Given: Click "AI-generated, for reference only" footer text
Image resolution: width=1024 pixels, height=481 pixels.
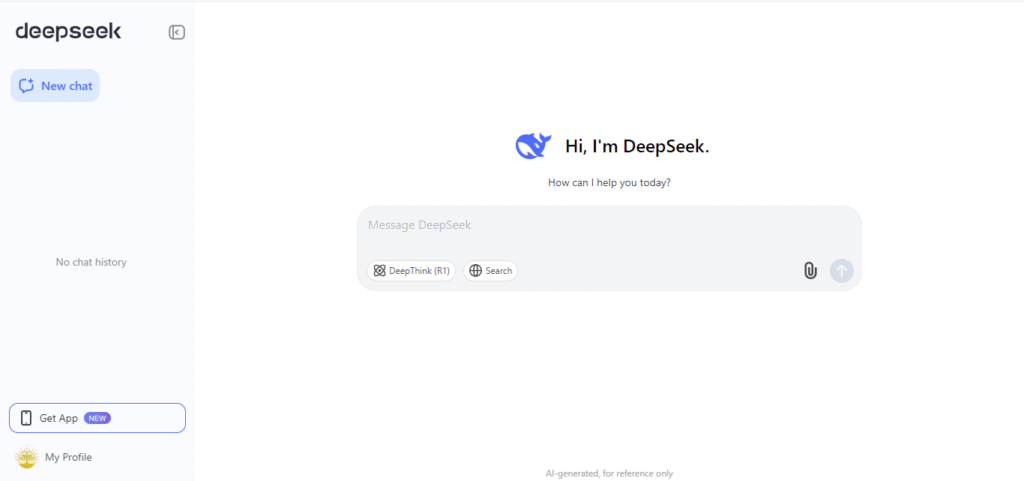Looking at the screenshot, I should 609,474.
